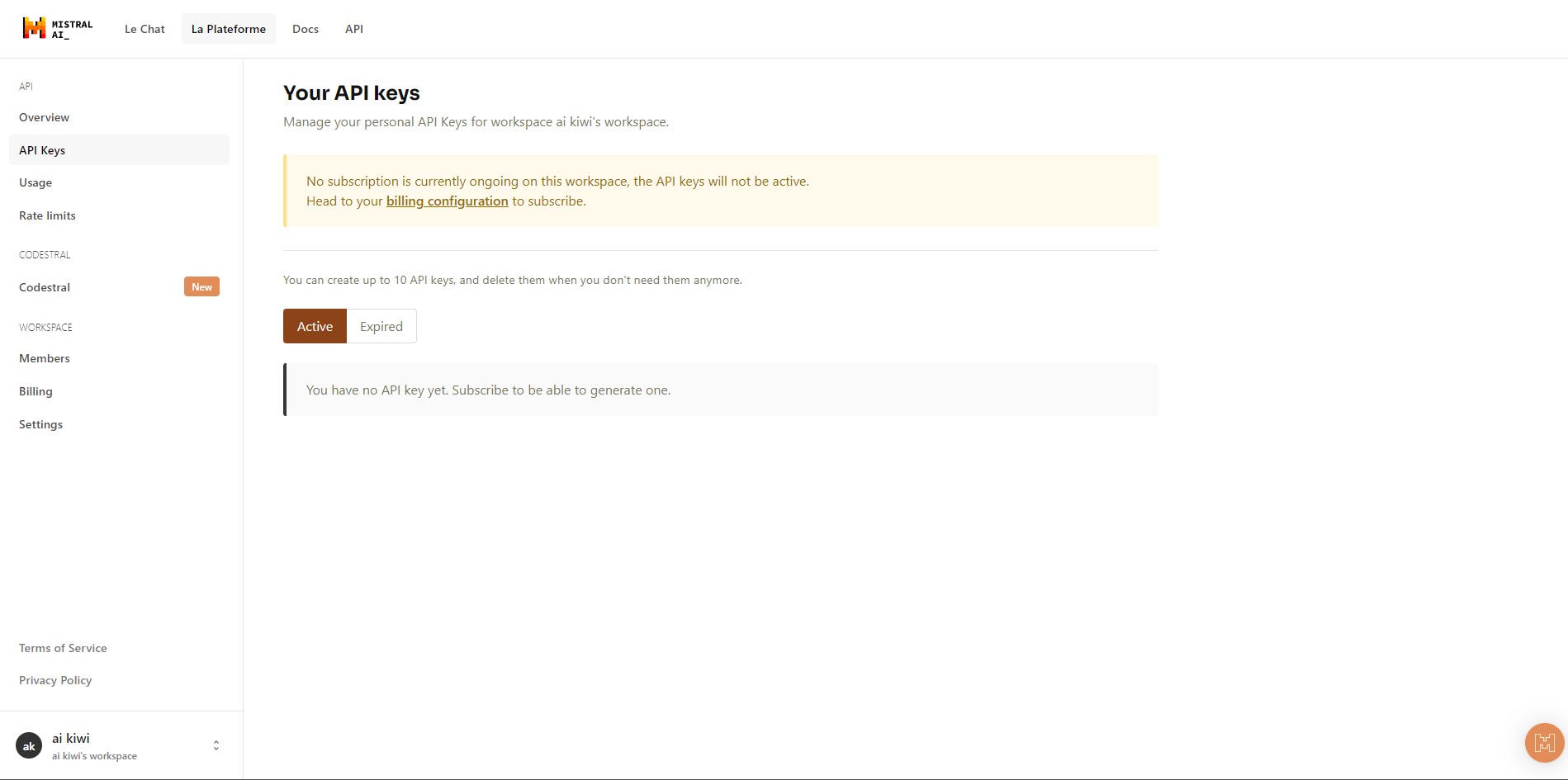Click 'ai kiwi's workspace' under the account name

coord(94,756)
